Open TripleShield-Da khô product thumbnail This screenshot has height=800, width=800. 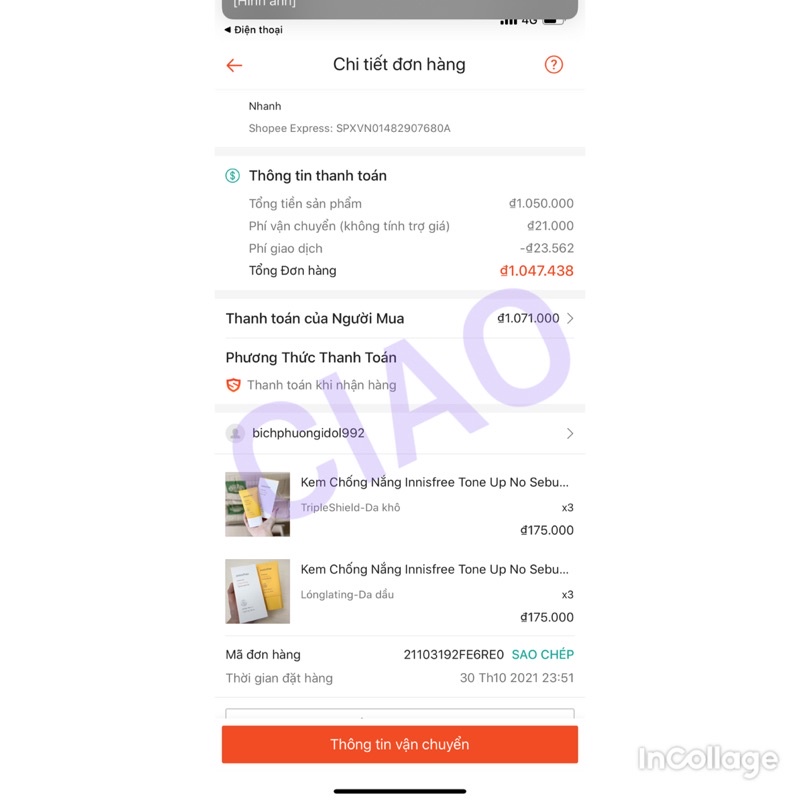(x=258, y=505)
